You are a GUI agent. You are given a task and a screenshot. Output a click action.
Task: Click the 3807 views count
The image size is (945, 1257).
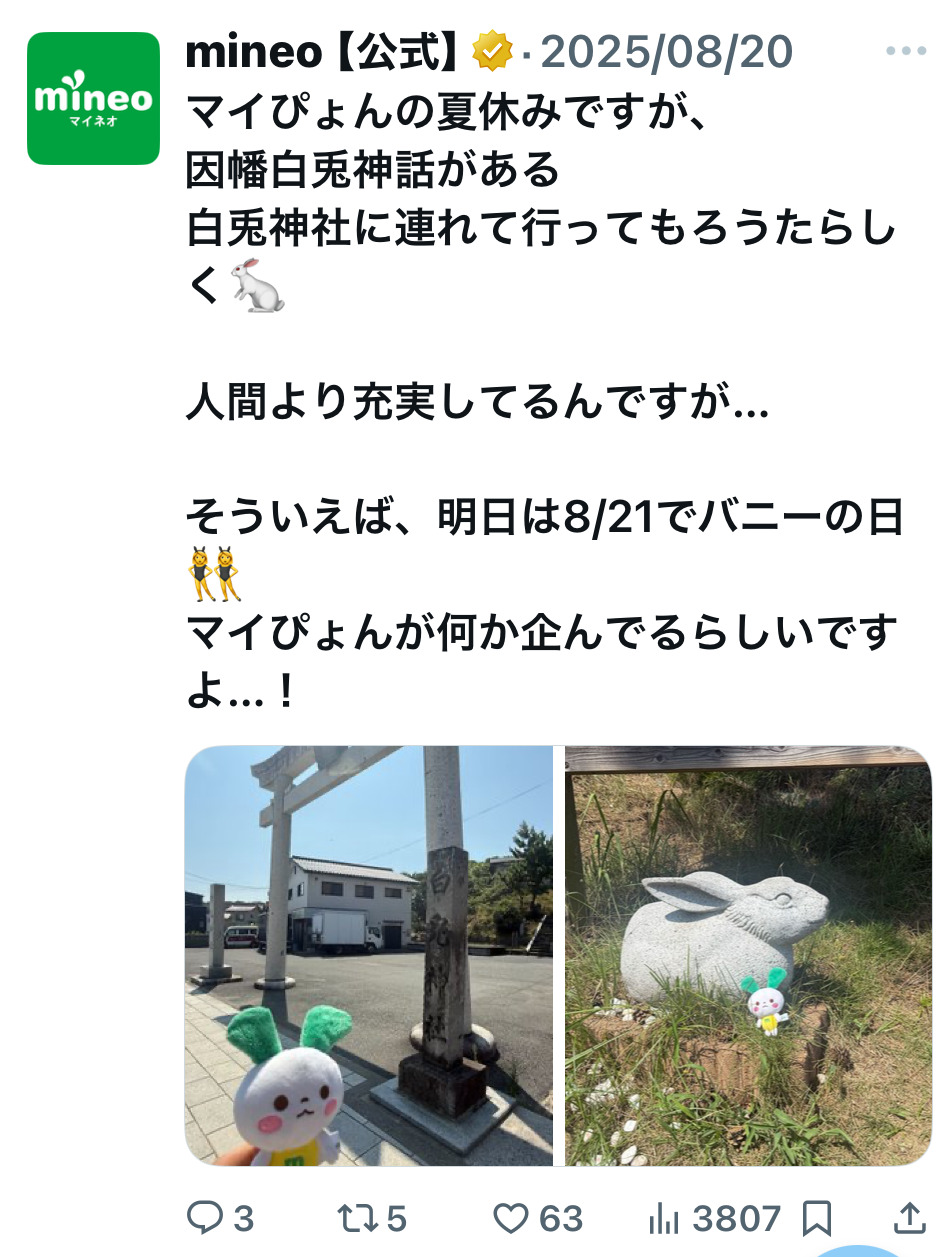[737, 1218]
